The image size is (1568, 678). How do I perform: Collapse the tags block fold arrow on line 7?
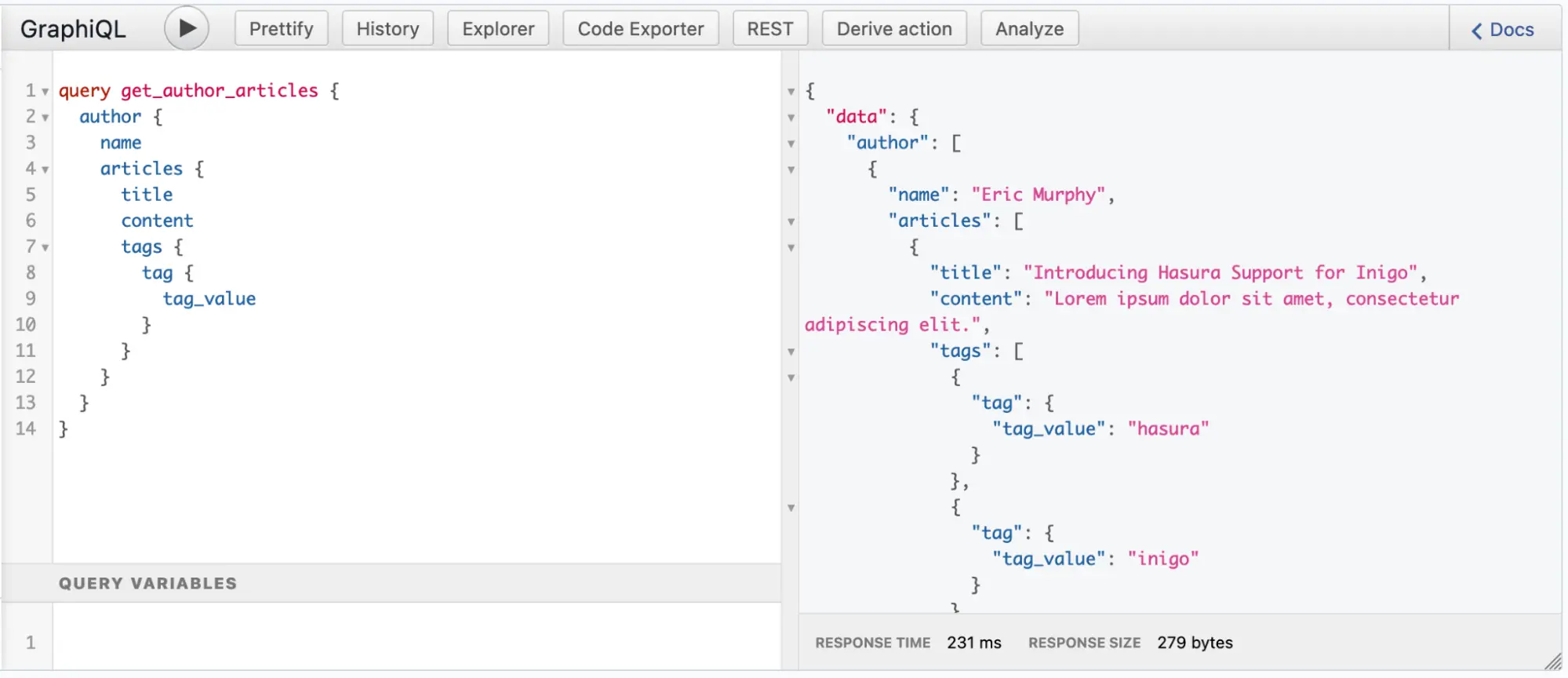click(x=45, y=248)
